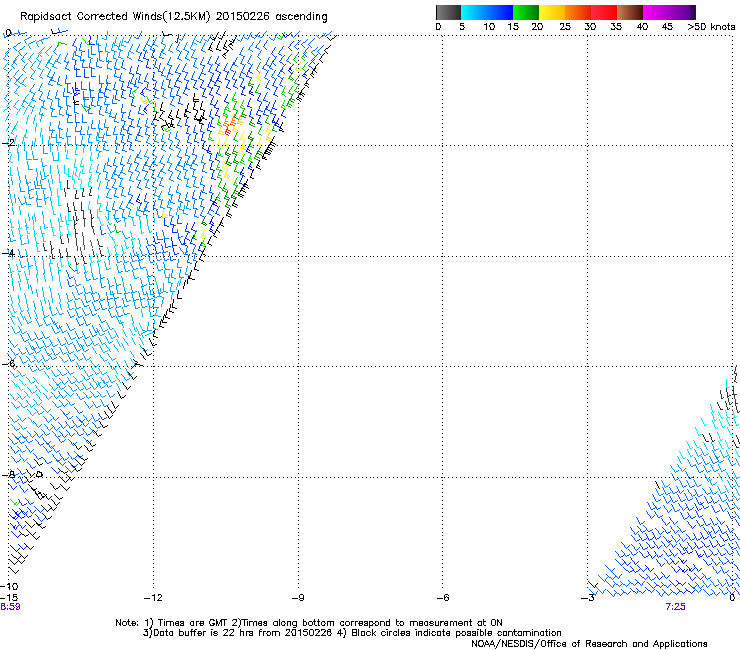Click the magenta 40-45 knots color segment

coord(656,12)
